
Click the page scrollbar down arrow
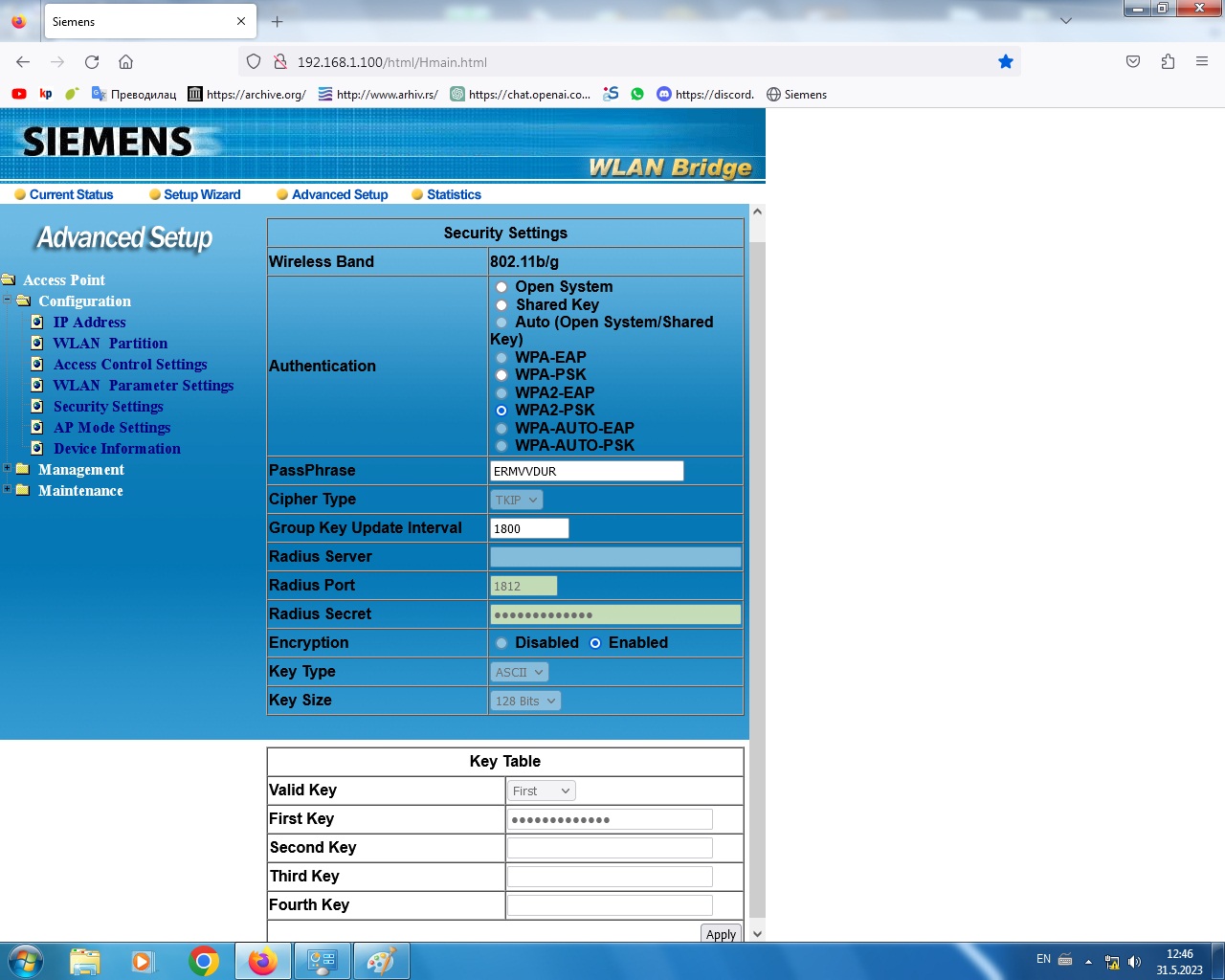tap(757, 934)
